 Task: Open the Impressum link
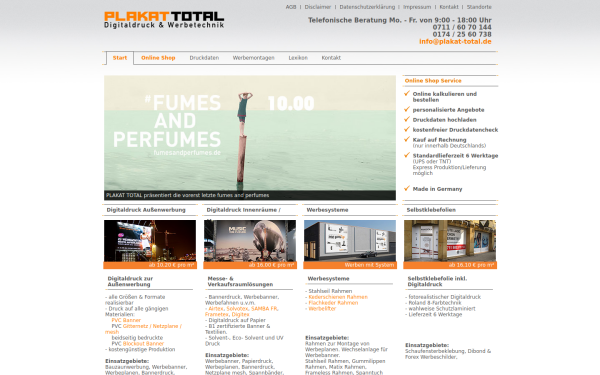click(417, 7)
